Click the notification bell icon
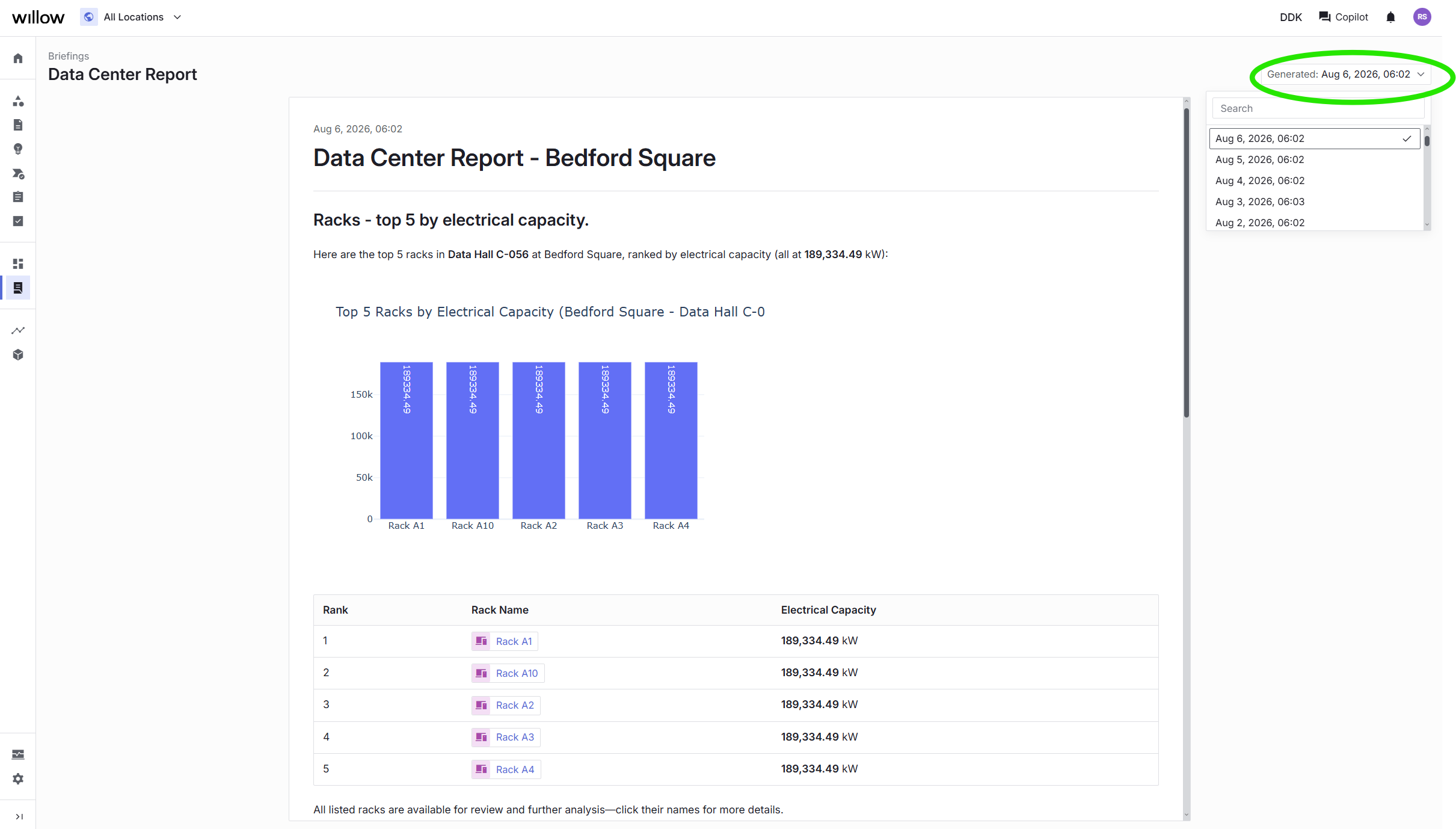 point(1390,17)
